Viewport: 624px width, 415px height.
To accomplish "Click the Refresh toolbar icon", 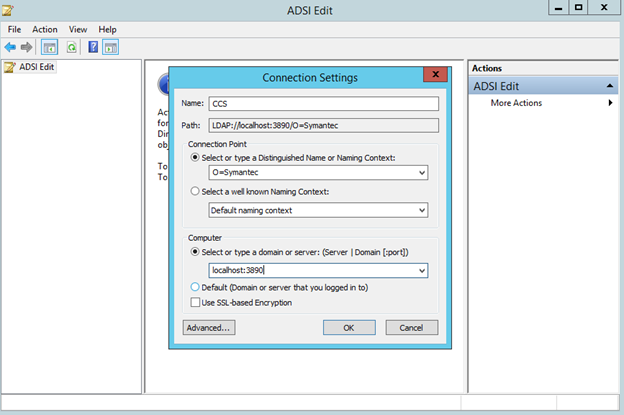I will pos(71,47).
